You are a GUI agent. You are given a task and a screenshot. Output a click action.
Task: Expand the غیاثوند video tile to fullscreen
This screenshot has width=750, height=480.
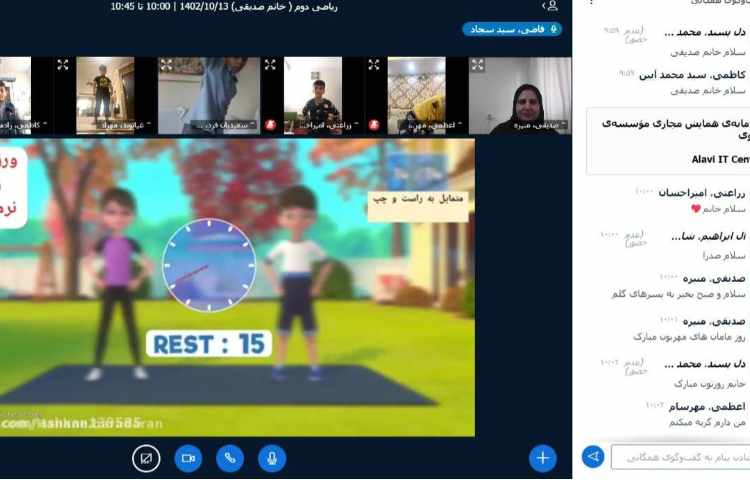point(63,65)
